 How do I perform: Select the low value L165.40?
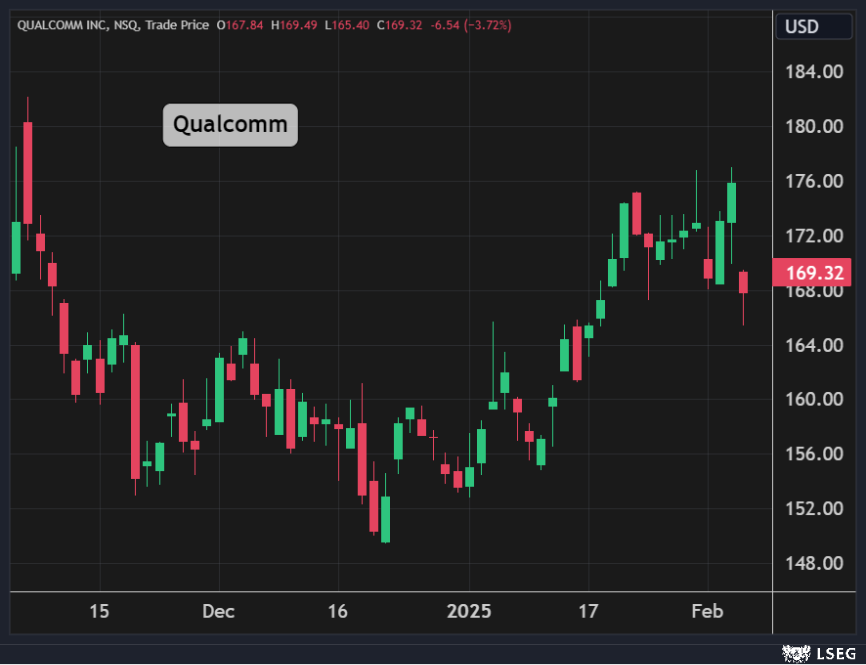click(347, 25)
